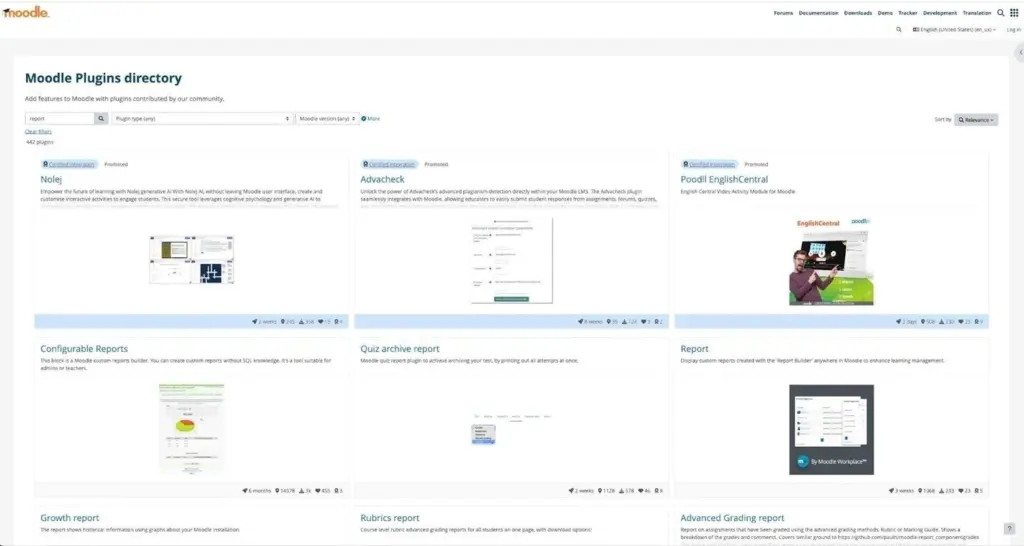This screenshot has width=1024, height=546.
Task: Click Poodll EnglishCentral's award badge icon
Action: coord(977,321)
